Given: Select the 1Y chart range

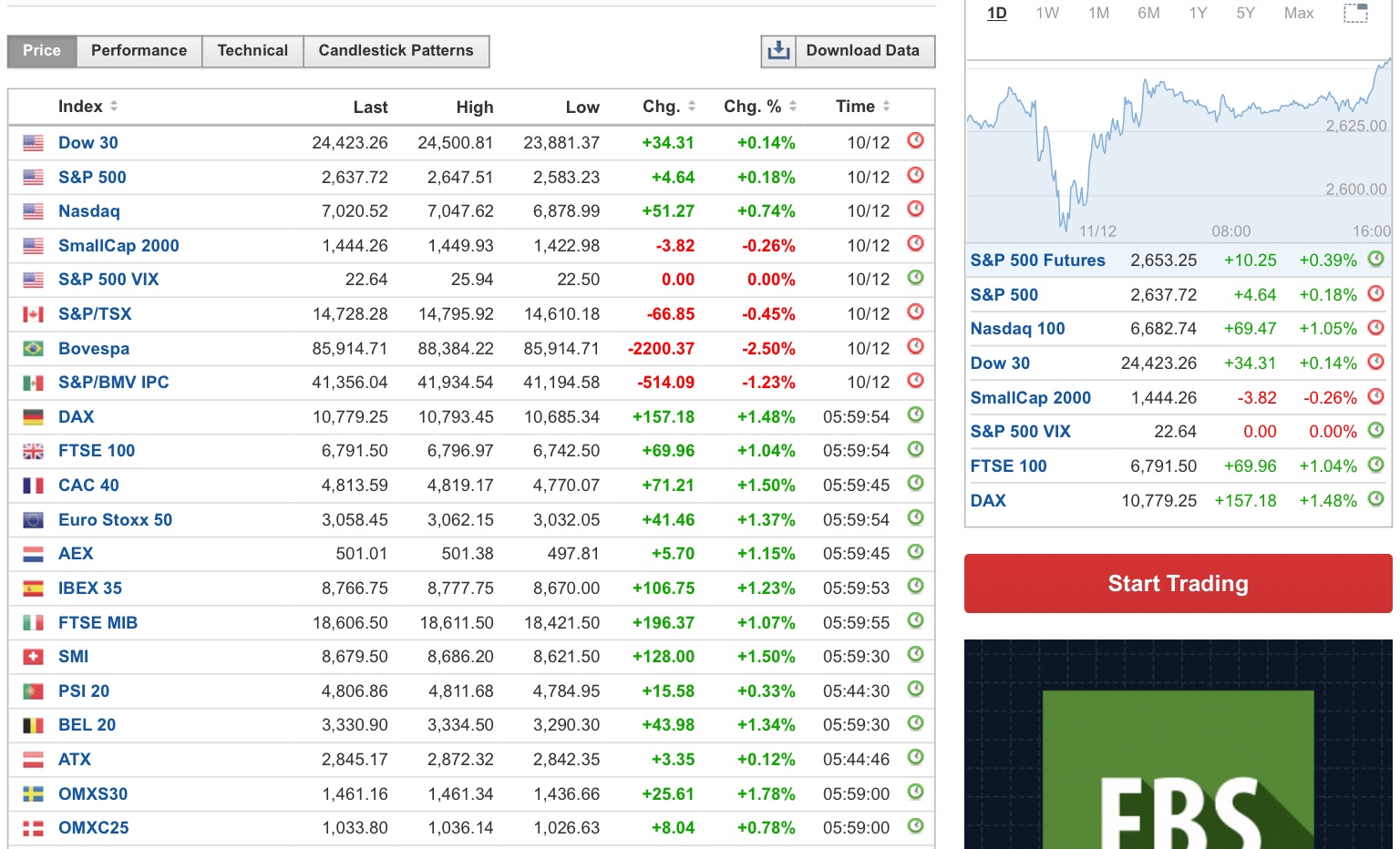Looking at the screenshot, I should 1198,13.
